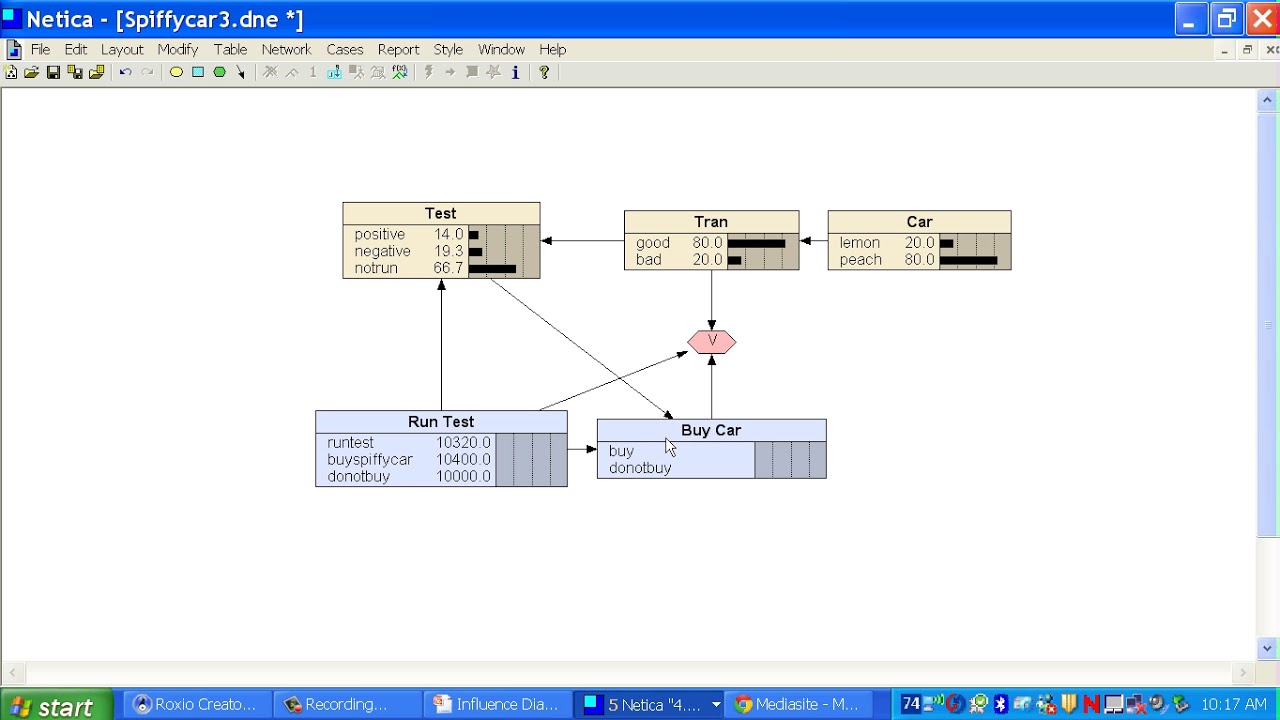This screenshot has height=720, width=1280.
Task: Select the Tran node title
Action: tap(711, 221)
